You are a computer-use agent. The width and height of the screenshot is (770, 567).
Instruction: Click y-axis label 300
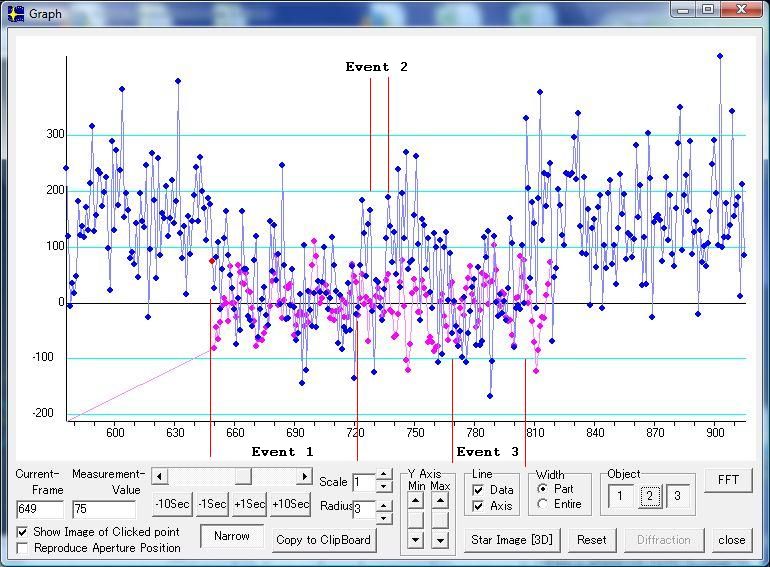(x=55, y=134)
